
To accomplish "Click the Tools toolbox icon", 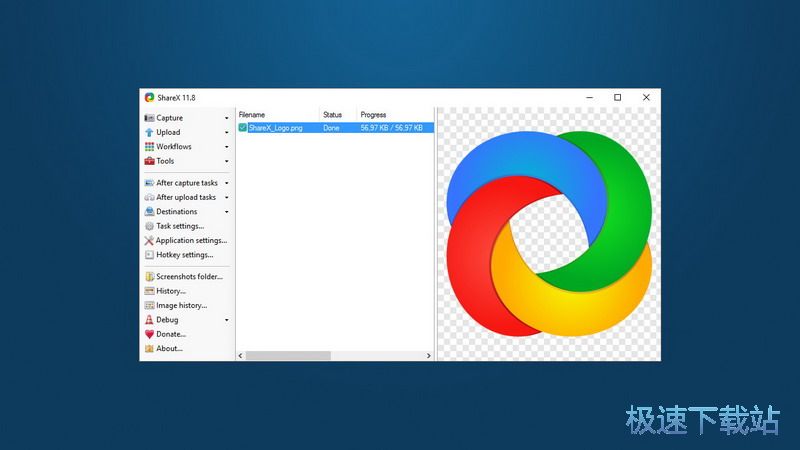I will pos(149,161).
